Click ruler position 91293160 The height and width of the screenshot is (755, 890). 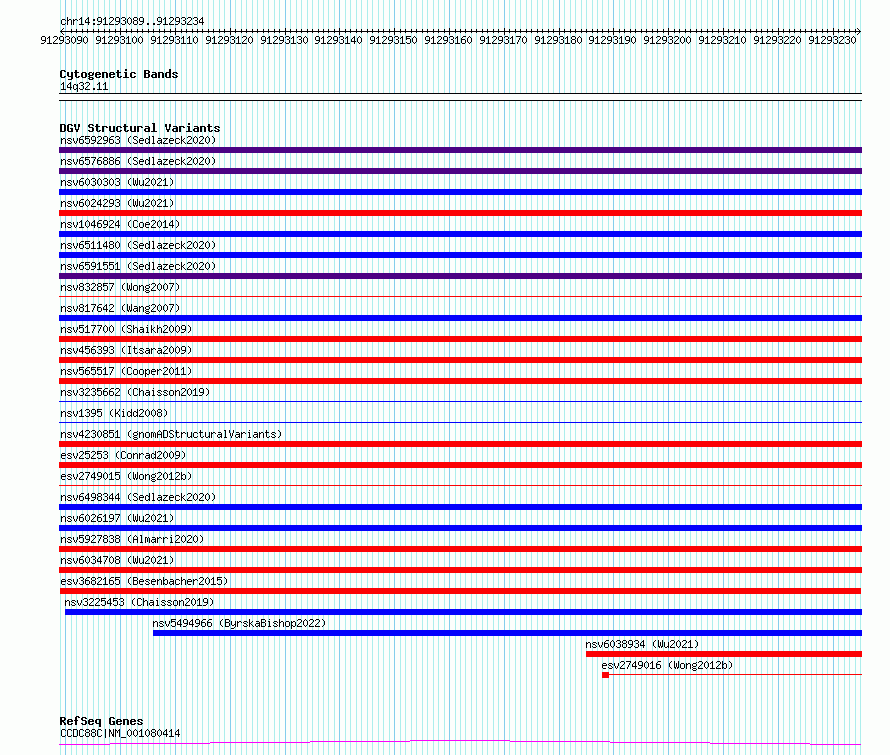point(448,40)
